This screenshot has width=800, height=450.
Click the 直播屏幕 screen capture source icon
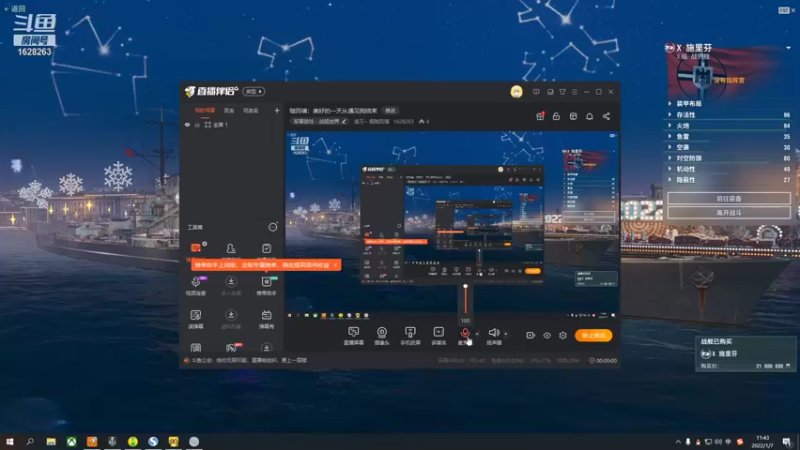pos(353,332)
